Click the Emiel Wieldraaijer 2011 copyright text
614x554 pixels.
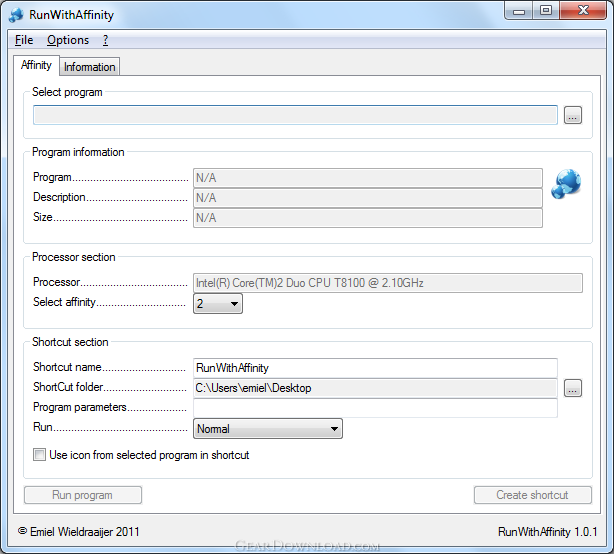tap(79, 532)
